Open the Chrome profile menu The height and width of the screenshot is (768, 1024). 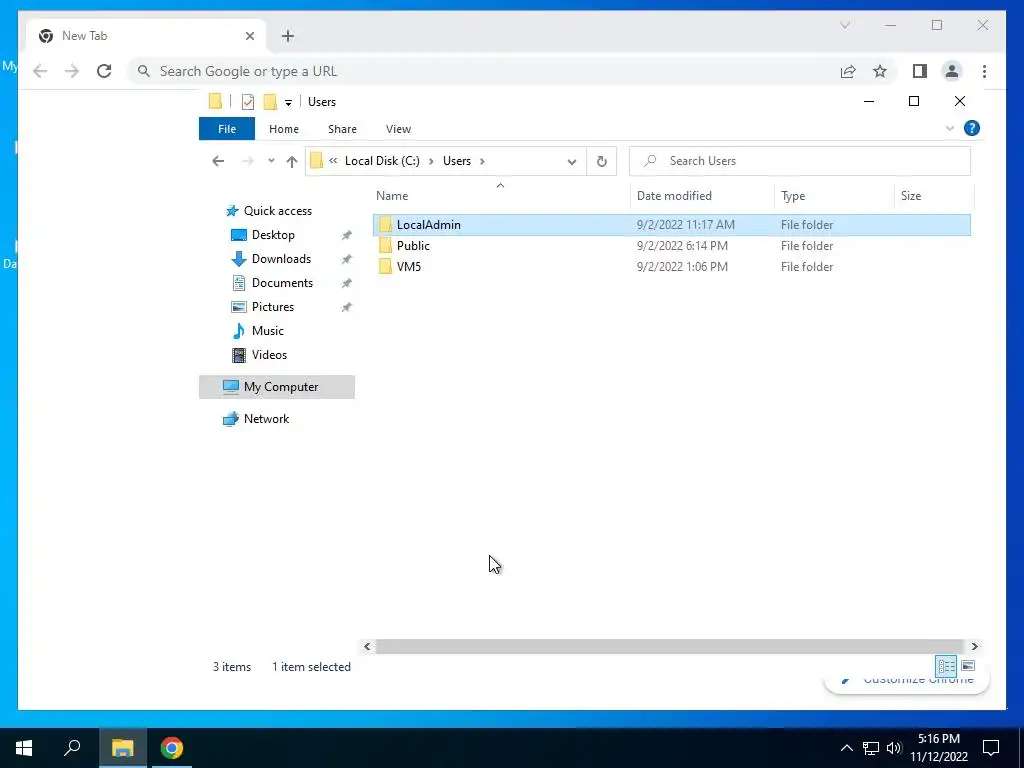tap(952, 71)
